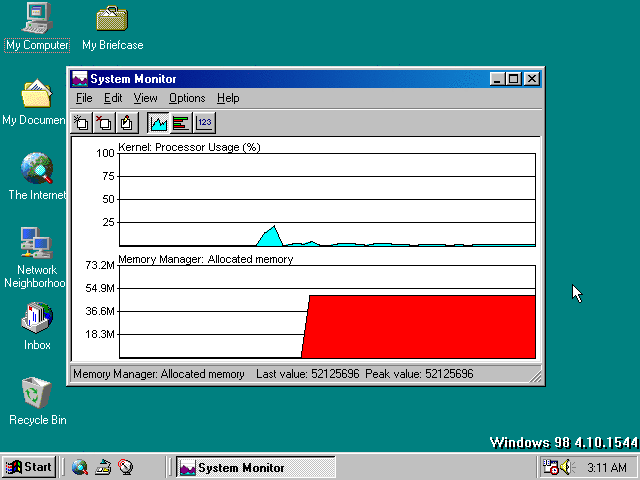Screen dimensions: 640x480
Task: Close the System Monitor window
Action: (x=532, y=79)
